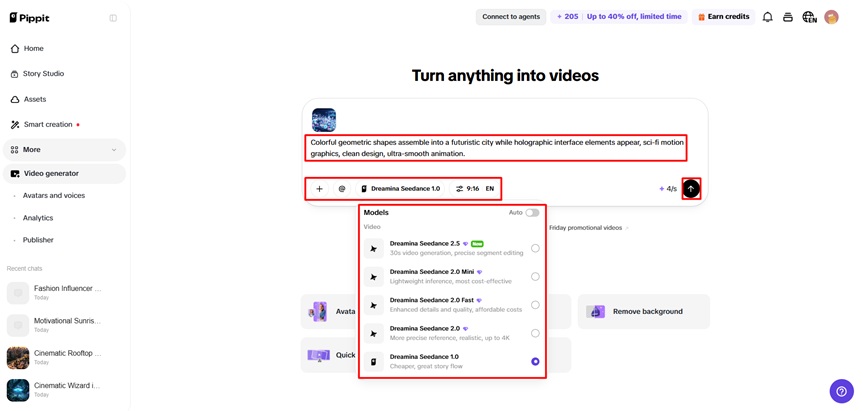The height and width of the screenshot is (411, 863).
Task: Click Smart creation wand icon
Action: [15, 125]
